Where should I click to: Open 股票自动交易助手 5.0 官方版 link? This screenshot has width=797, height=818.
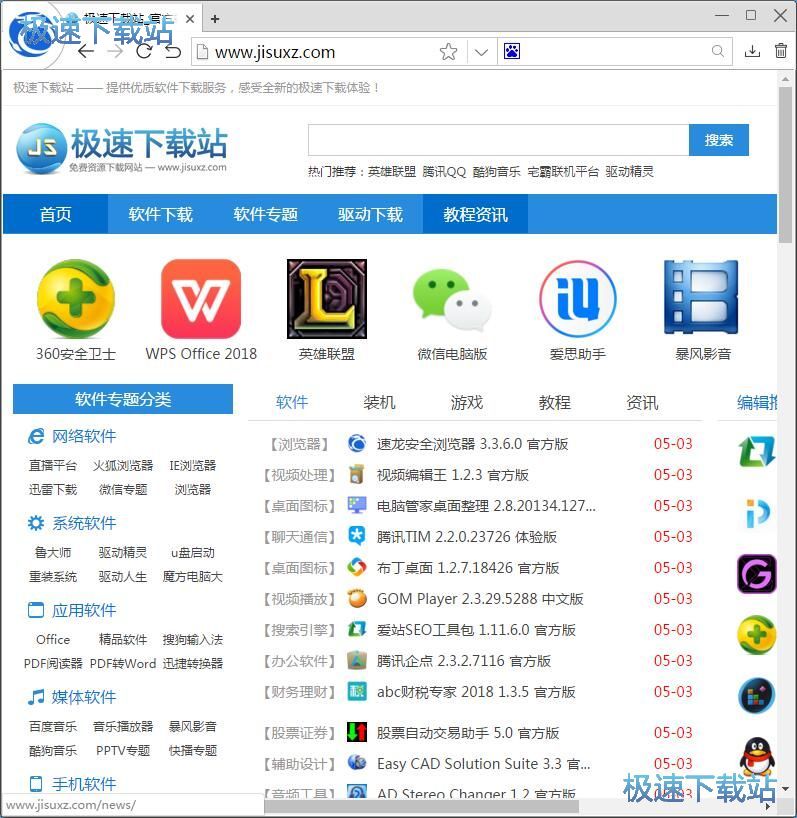[468, 733]
